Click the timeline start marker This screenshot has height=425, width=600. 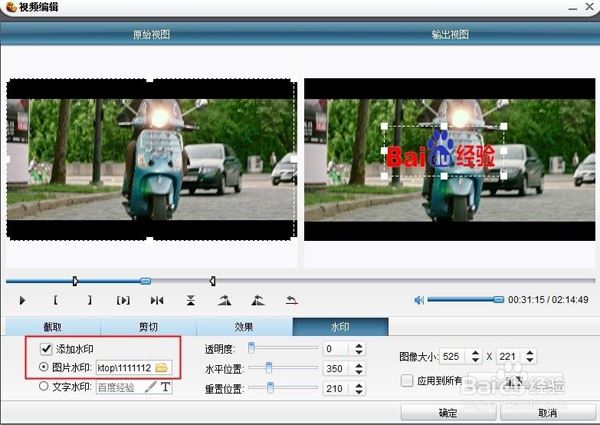tap(75, 281)
